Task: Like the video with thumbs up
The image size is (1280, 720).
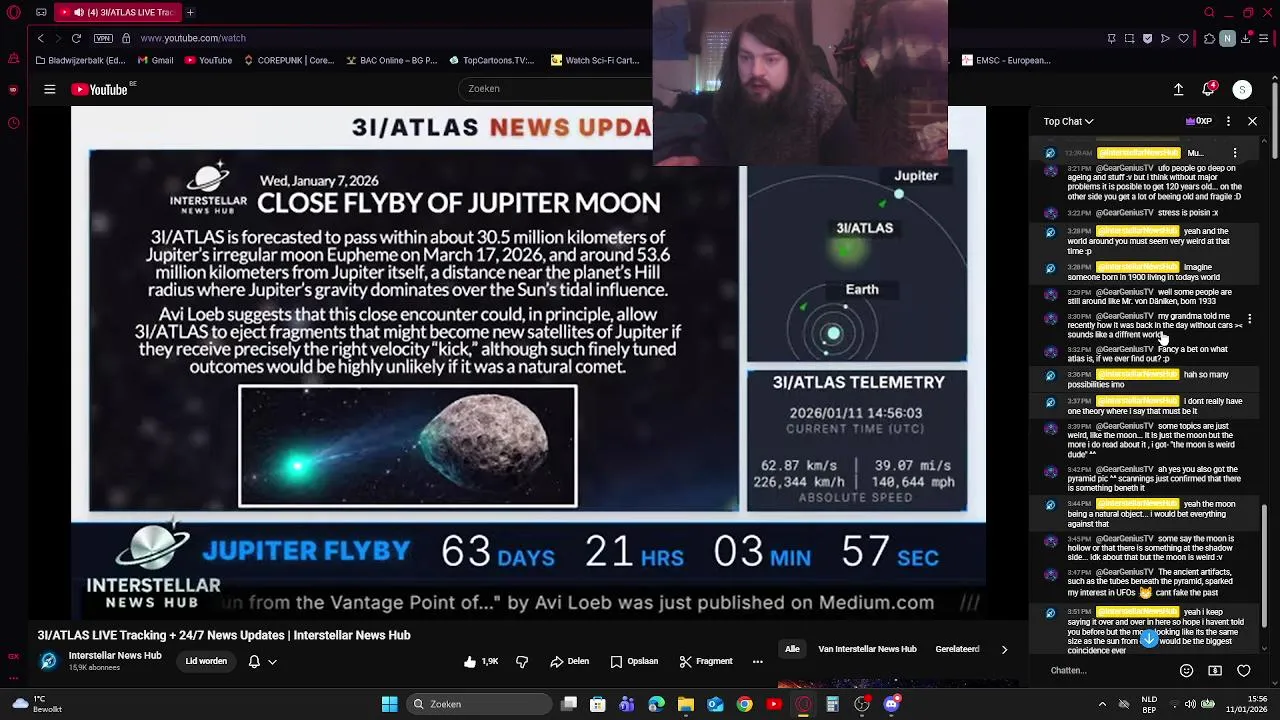Action: (x=481, y=661)
